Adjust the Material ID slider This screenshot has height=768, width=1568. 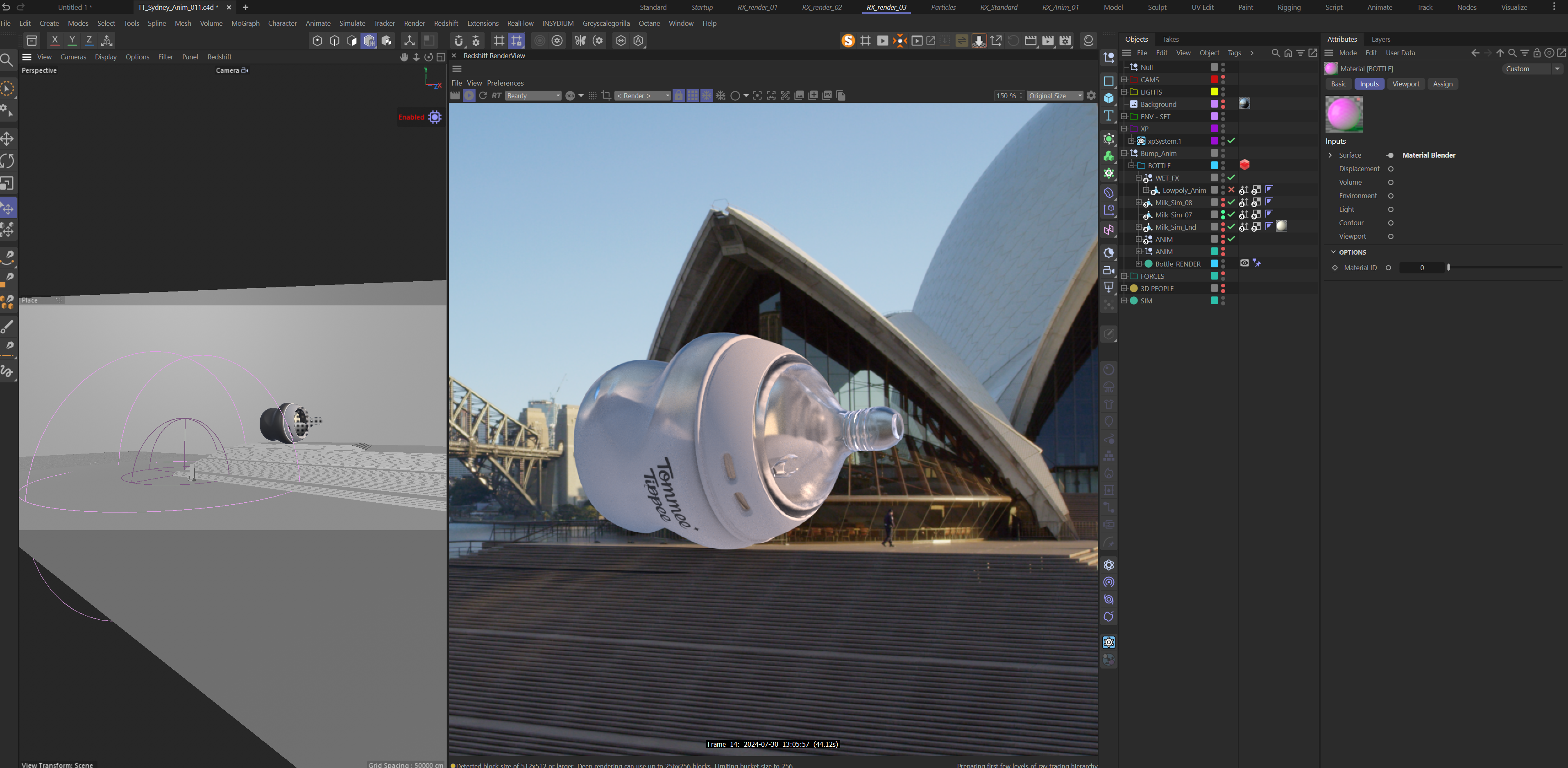[1505, 267]
